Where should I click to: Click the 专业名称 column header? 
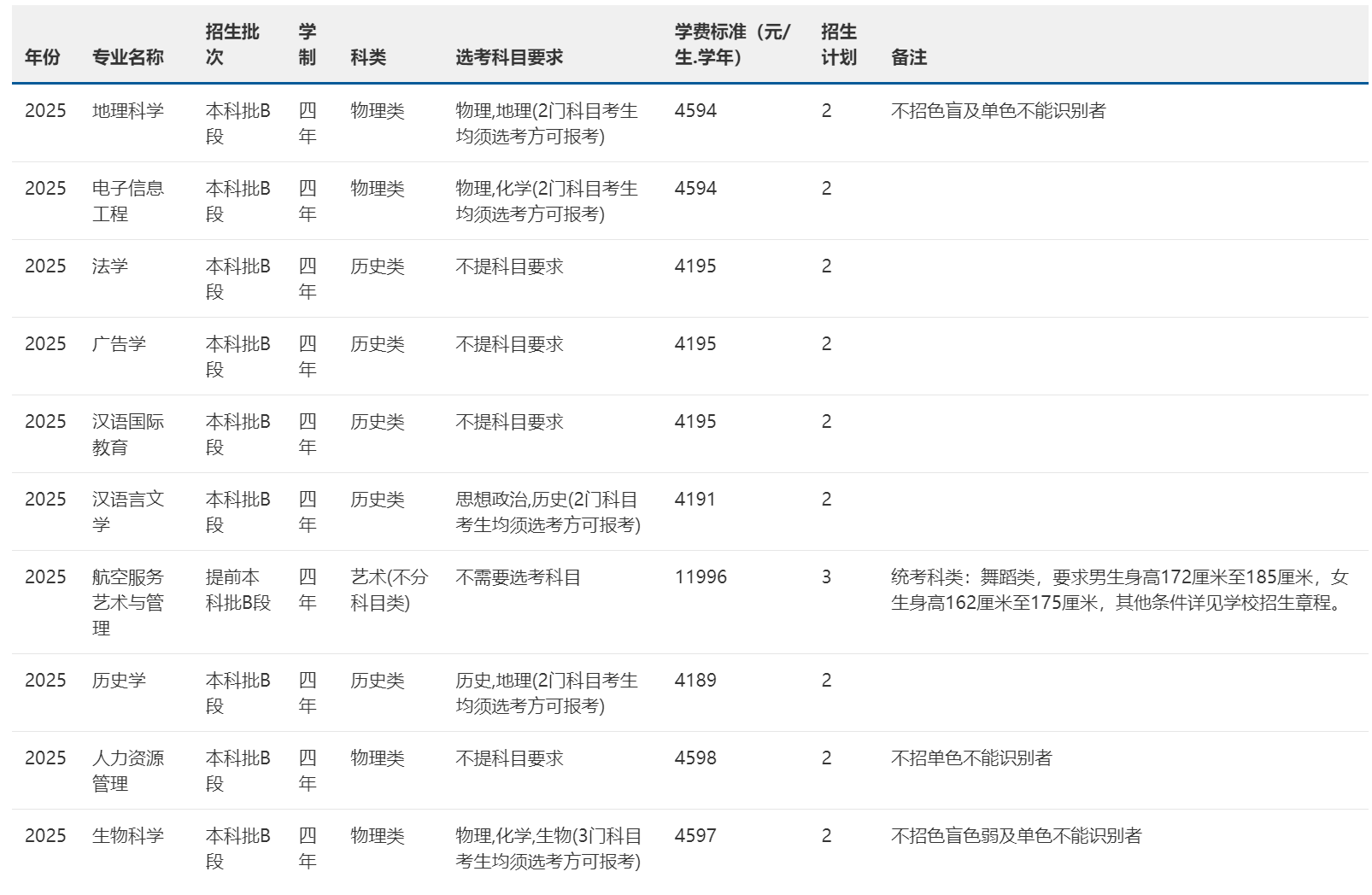(127, 57)
